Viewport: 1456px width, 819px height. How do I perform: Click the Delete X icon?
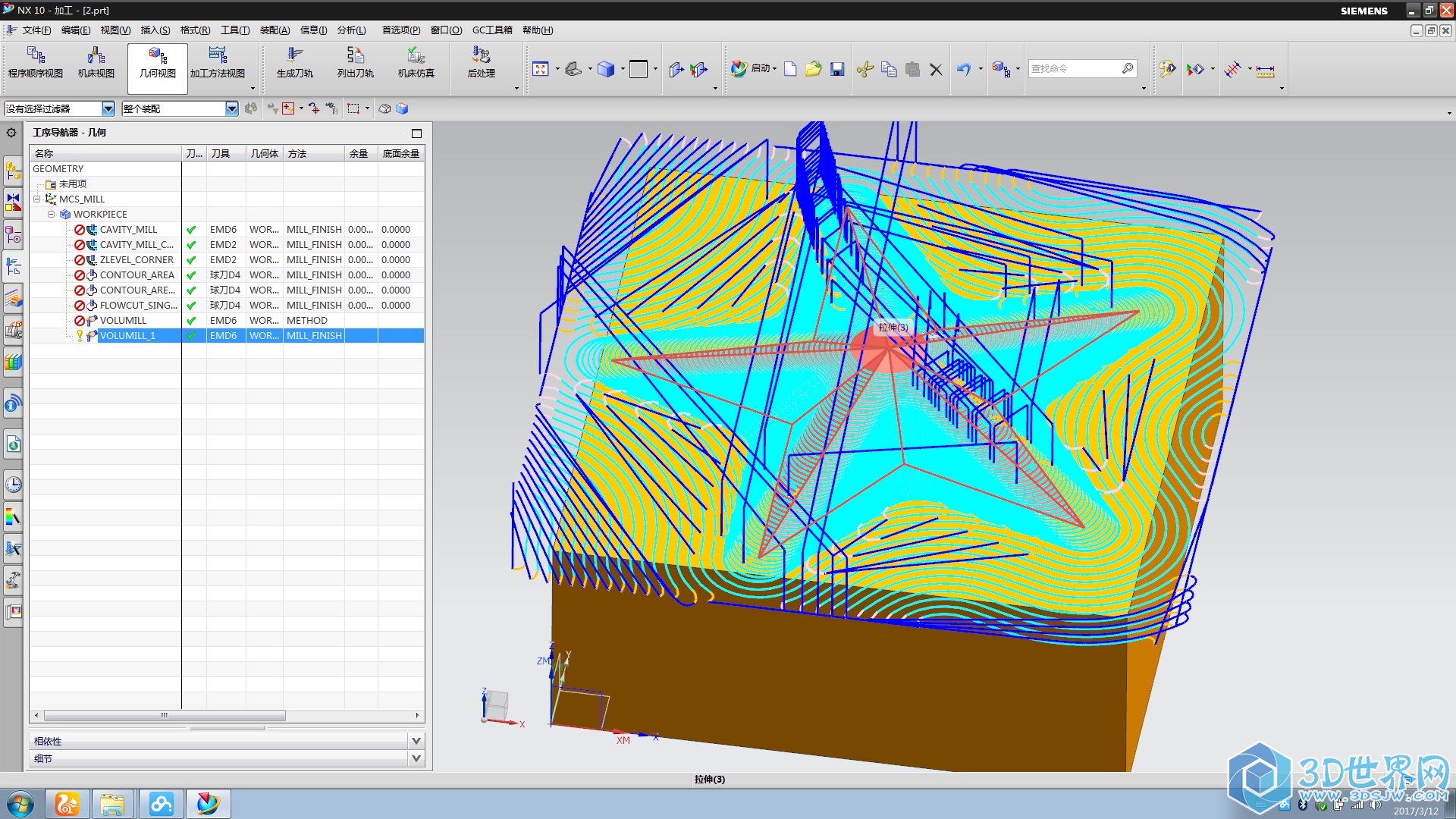click(x=936, y=69)
